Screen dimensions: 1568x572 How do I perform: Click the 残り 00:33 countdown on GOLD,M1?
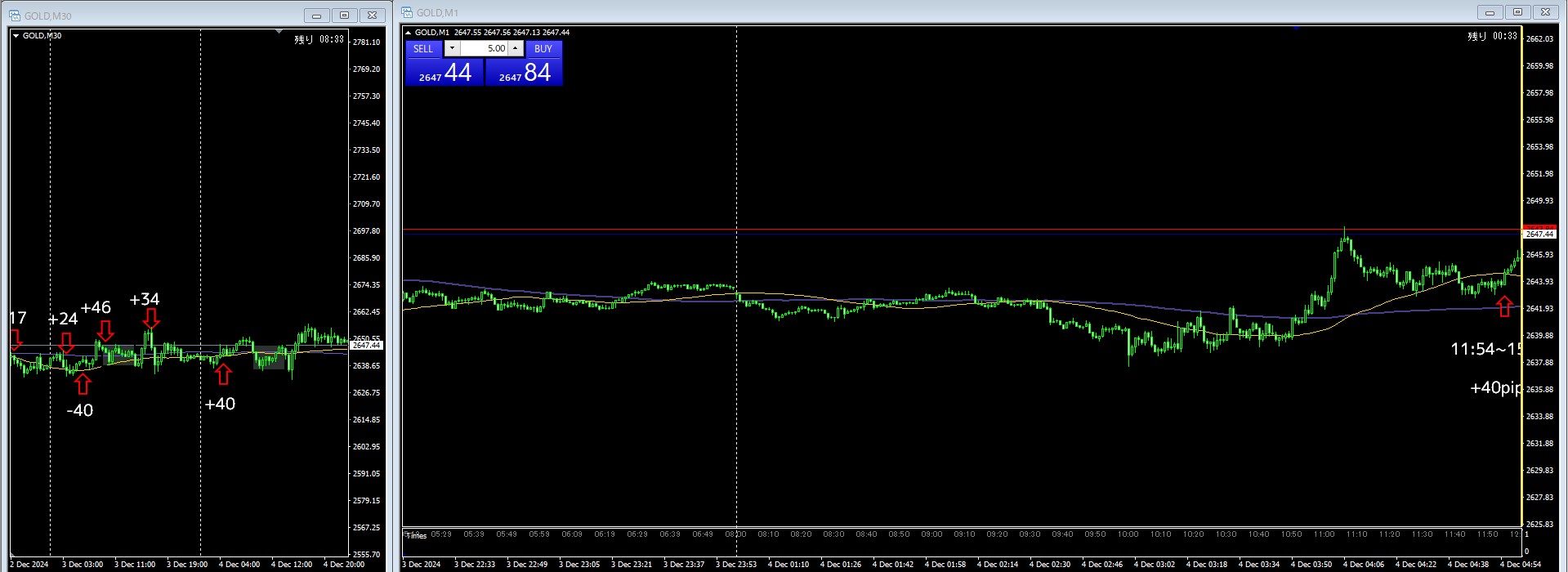(1493, 36)
